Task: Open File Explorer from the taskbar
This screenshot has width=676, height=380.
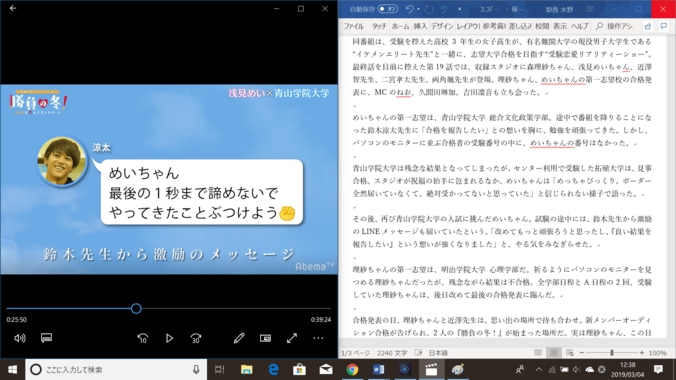Action: point(247,370)
